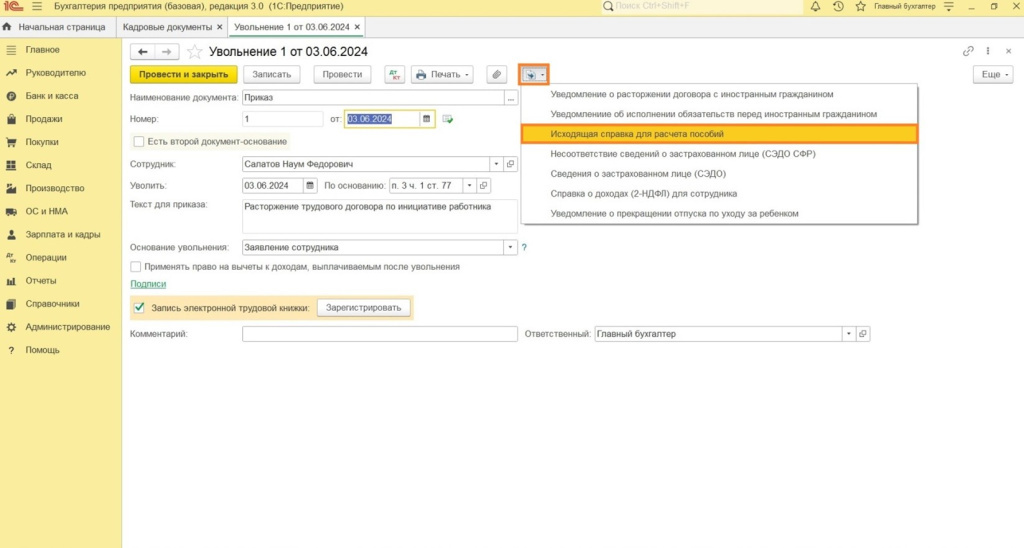This screenshot has width=1024, height=548.
Task: Navigate back with the left arrow button
Action: coord(143,52)
